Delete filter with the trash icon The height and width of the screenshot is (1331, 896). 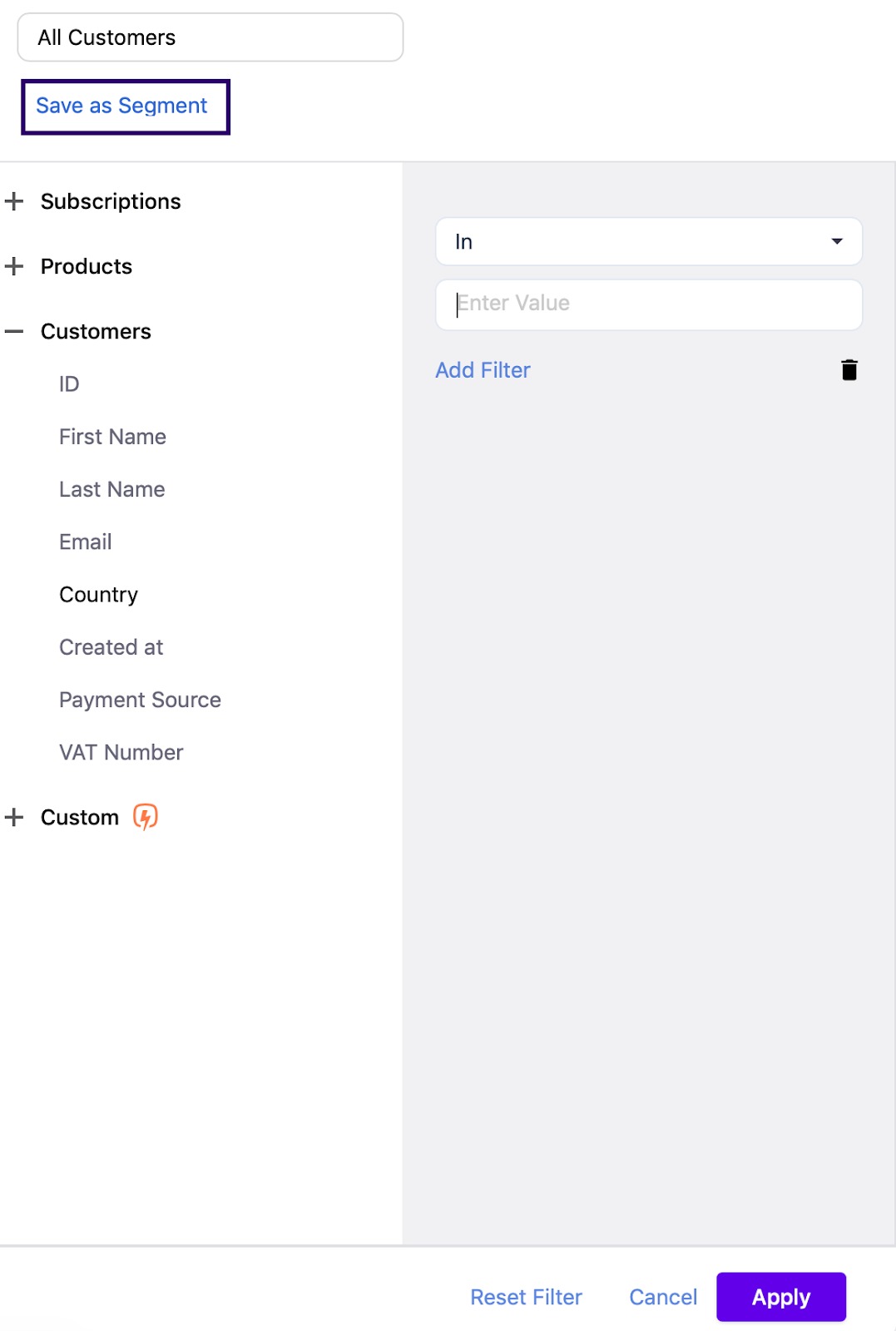tap(849, 370)
